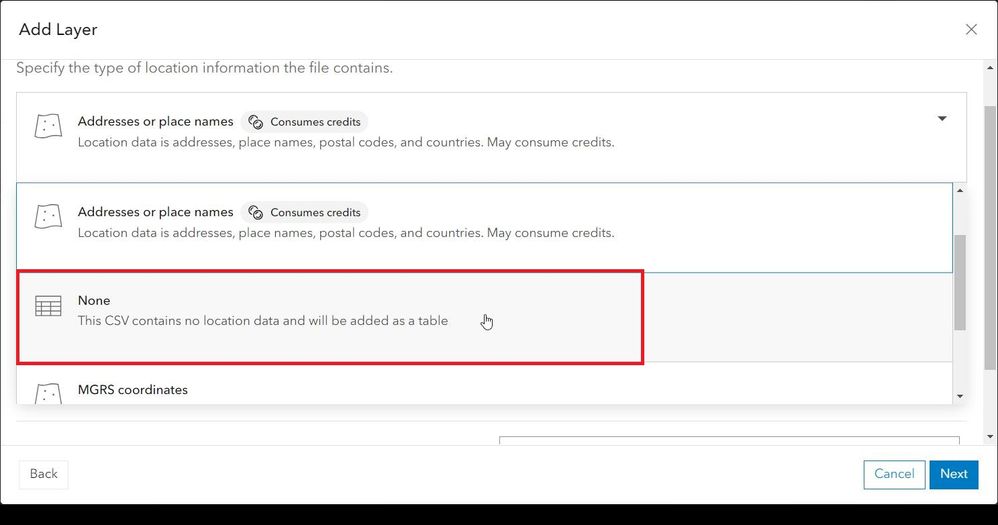The image size is (998, 525).
Task: Click 'Specify the type of location information' text
Action: coord(204,68)
